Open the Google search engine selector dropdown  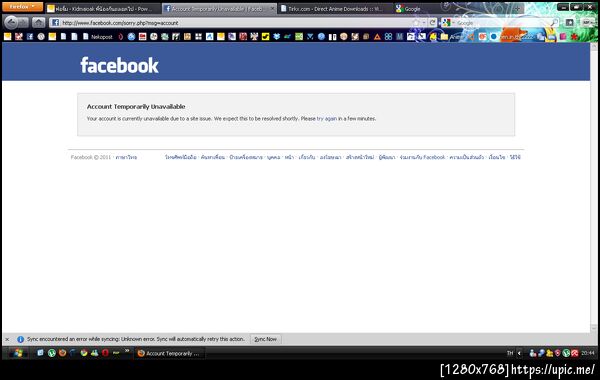[x=447, y=23]
